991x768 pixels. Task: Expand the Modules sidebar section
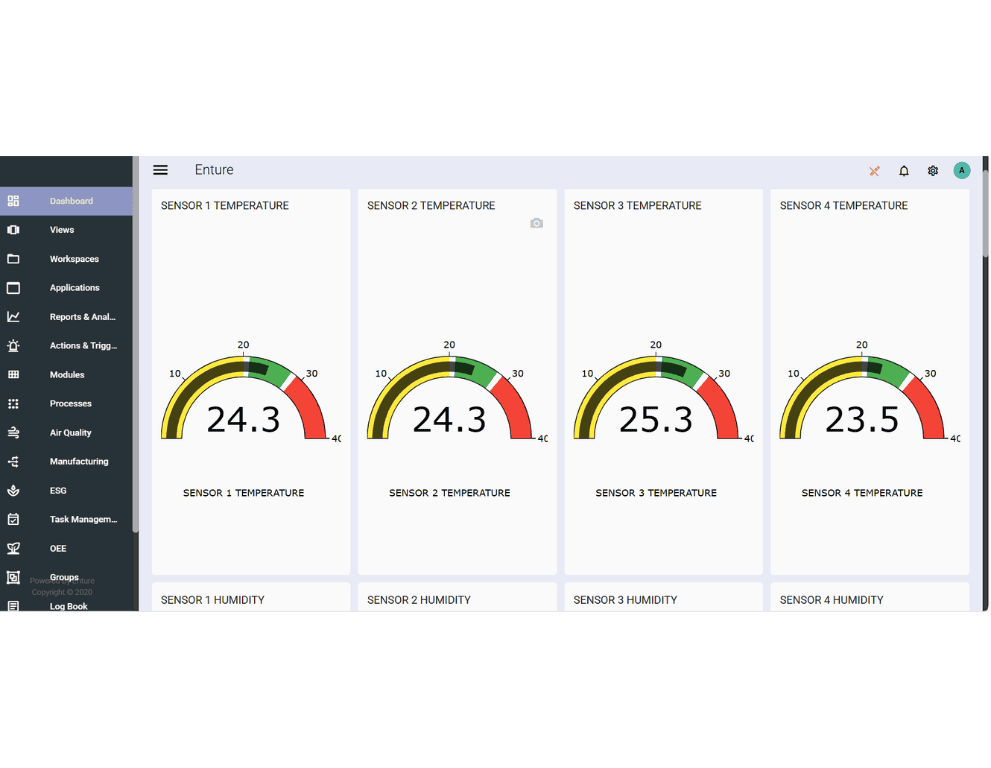67,375
